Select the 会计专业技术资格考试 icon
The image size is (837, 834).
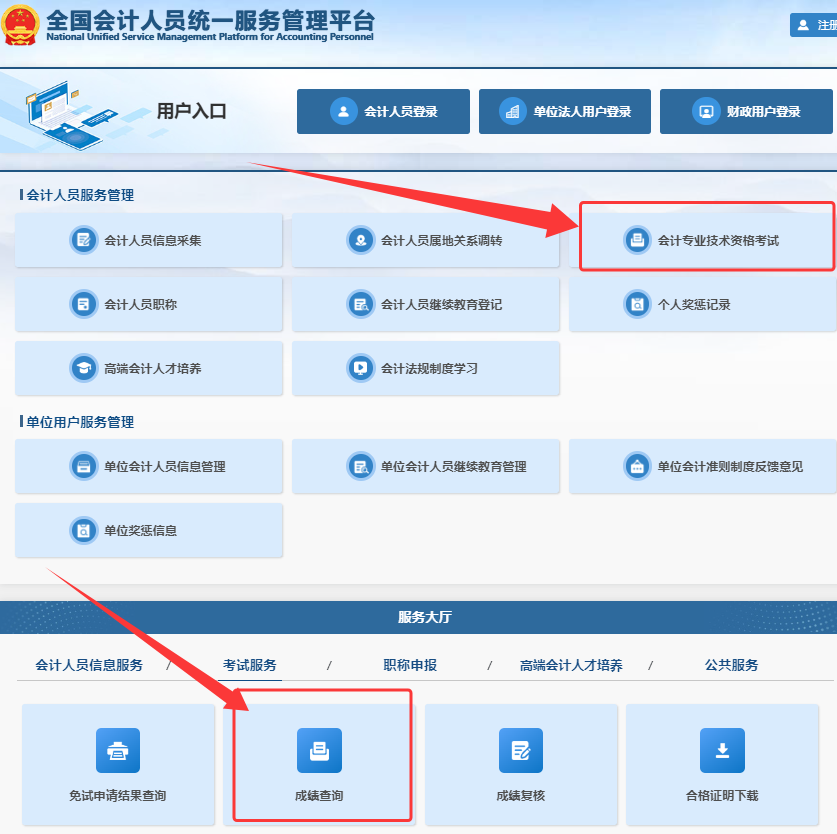[637, 241]
